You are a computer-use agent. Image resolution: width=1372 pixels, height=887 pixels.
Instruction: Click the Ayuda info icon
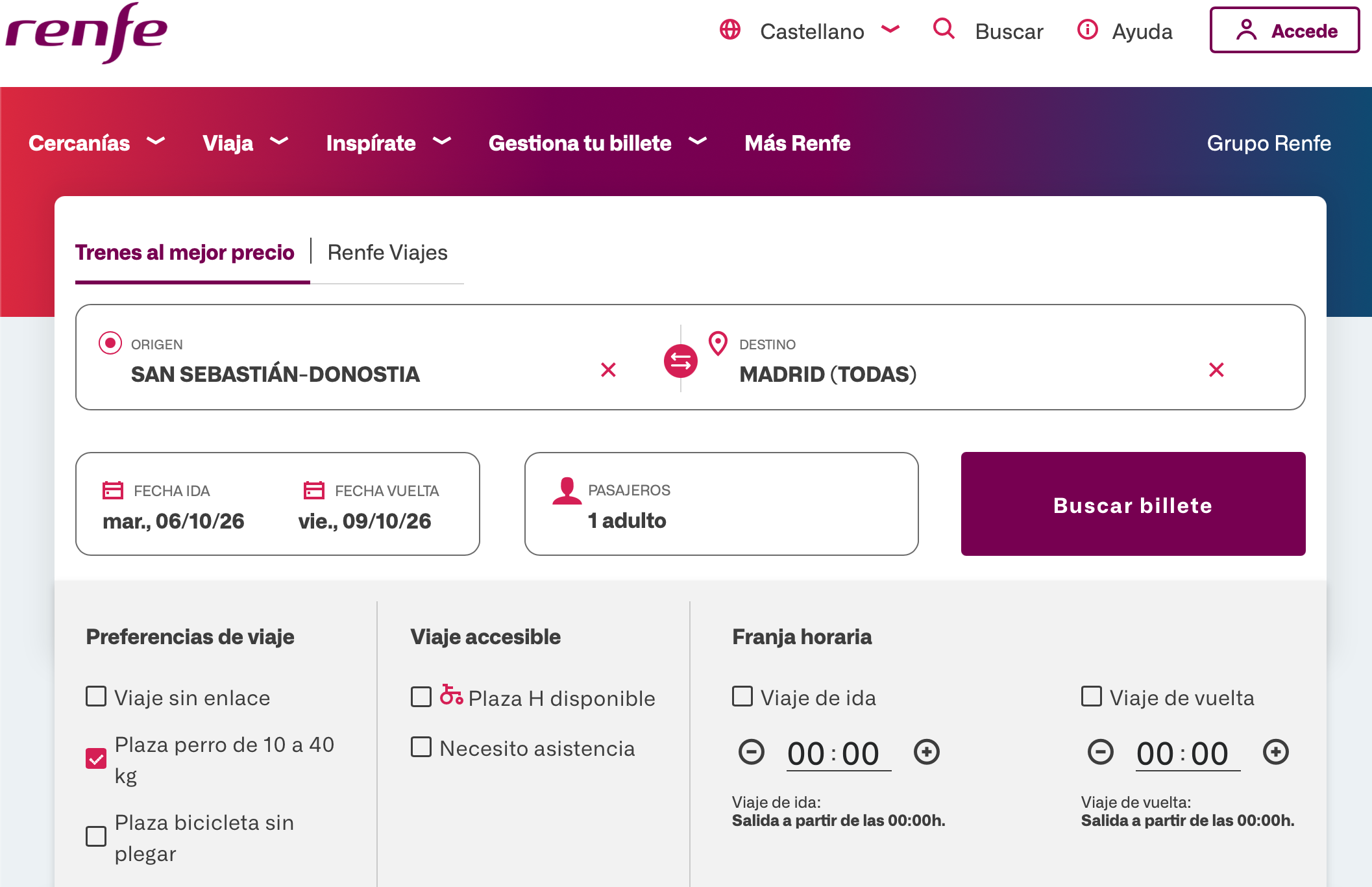click(x=1088, y=30)
